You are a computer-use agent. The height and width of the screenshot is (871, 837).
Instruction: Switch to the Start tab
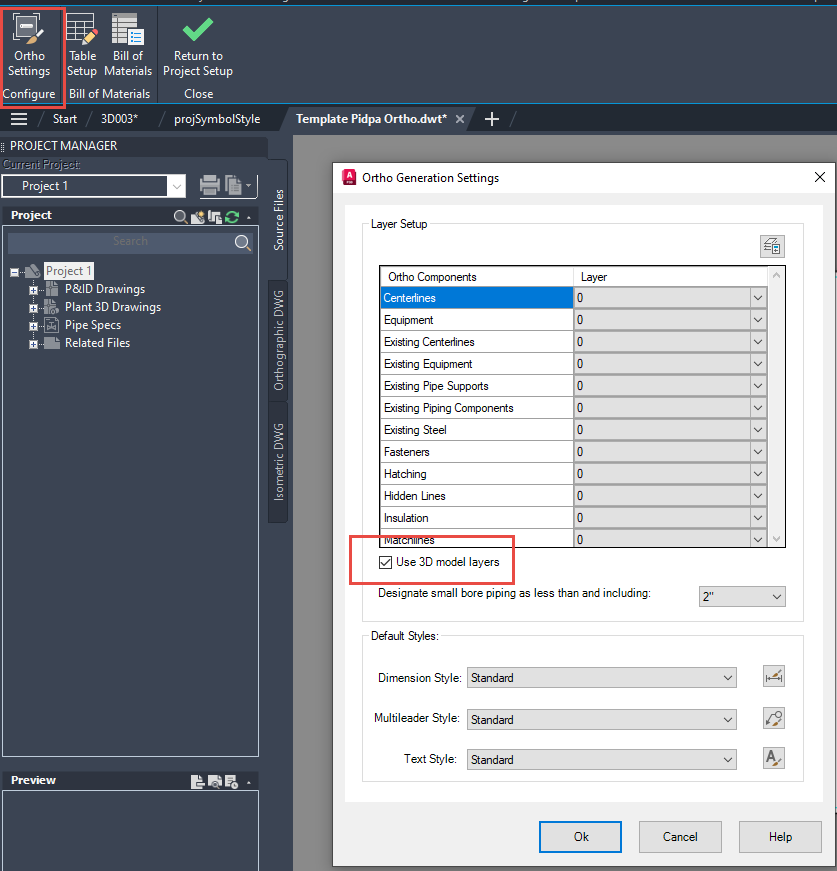(64, 118)
